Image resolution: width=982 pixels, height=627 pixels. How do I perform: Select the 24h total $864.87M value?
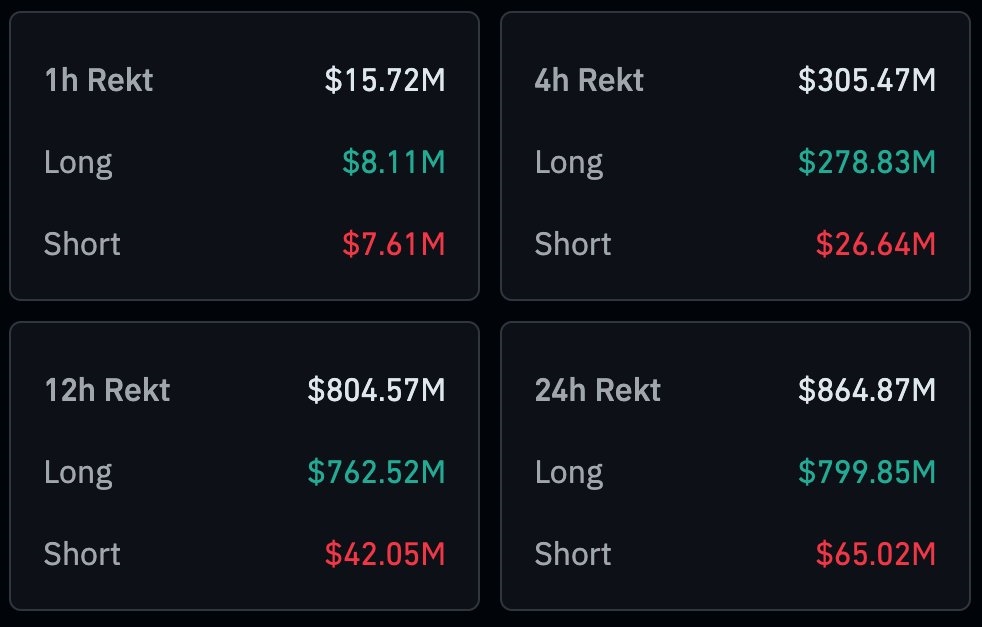tap(867, 390)
